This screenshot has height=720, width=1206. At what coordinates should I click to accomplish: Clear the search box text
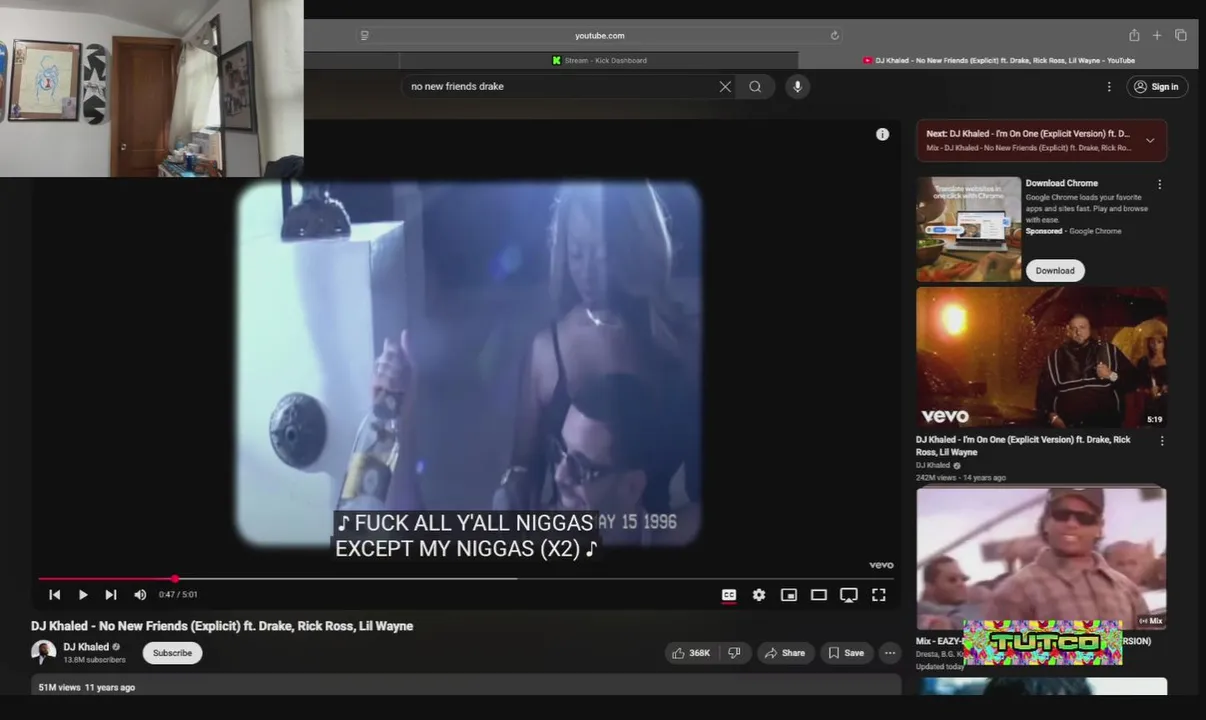click(x=725, y=87)
